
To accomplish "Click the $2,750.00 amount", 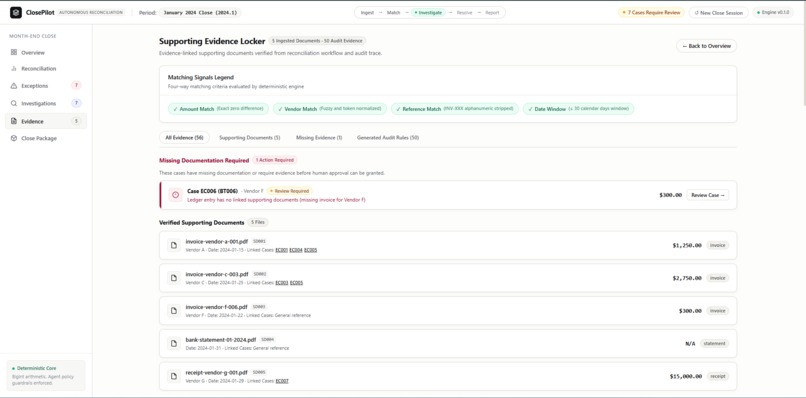I will (687, 278).
